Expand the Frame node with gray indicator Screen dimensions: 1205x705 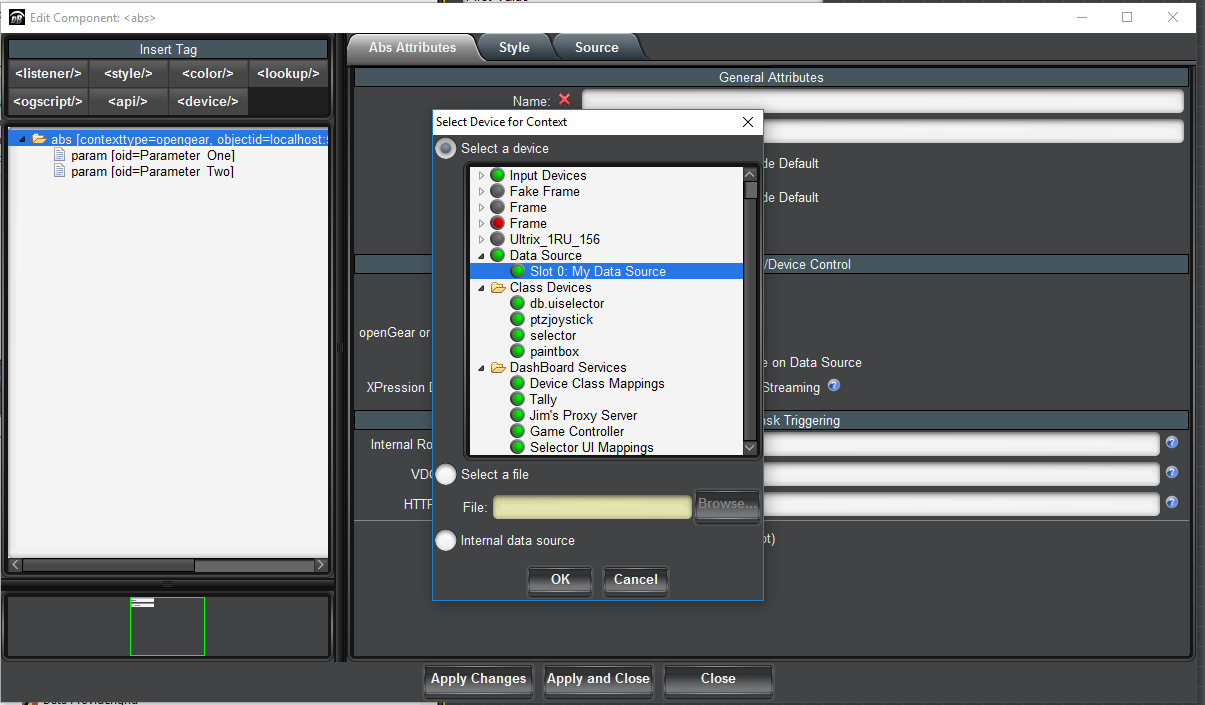(x=481, y=207)
